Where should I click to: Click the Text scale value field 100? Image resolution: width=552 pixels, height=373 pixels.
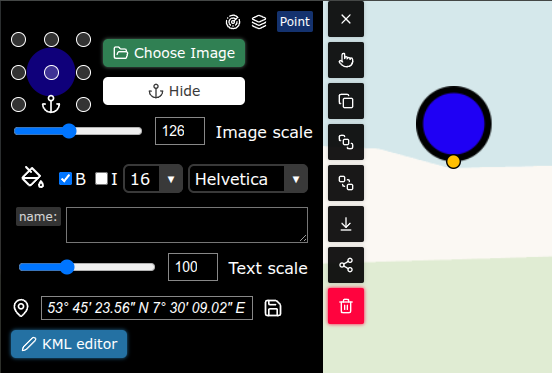pyautogui.click(x=193, y=267)
